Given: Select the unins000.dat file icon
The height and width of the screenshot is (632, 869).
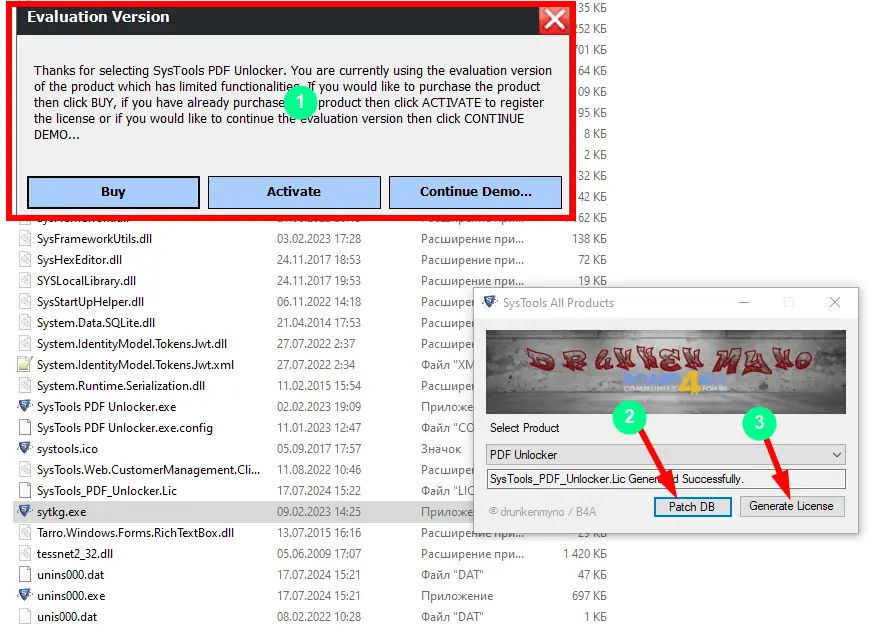Looking at the screenshot, I should coord(25,575).
